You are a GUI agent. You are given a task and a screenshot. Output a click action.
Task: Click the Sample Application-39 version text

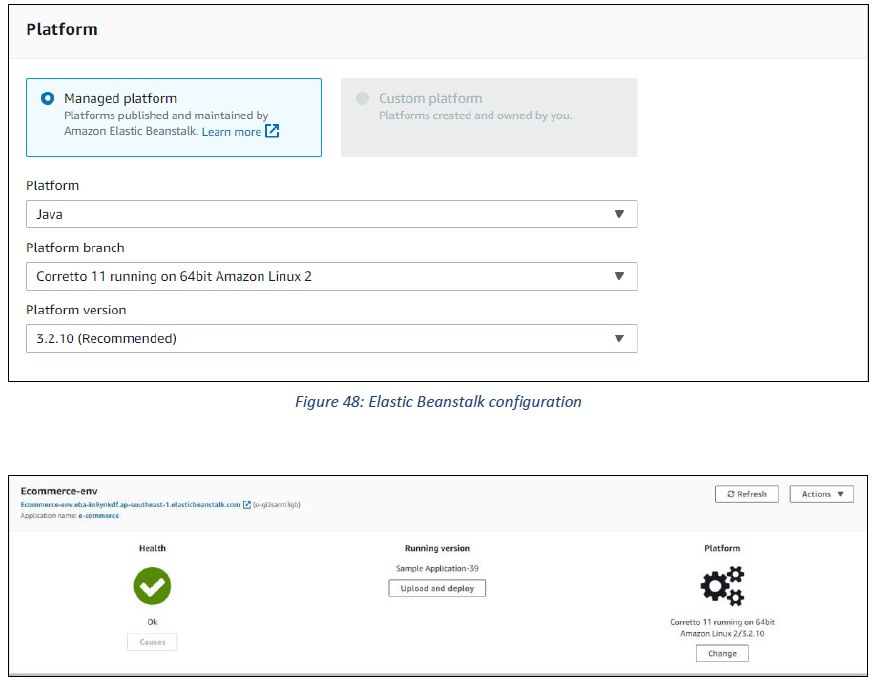pyautogui.click(x=437, y=569)
